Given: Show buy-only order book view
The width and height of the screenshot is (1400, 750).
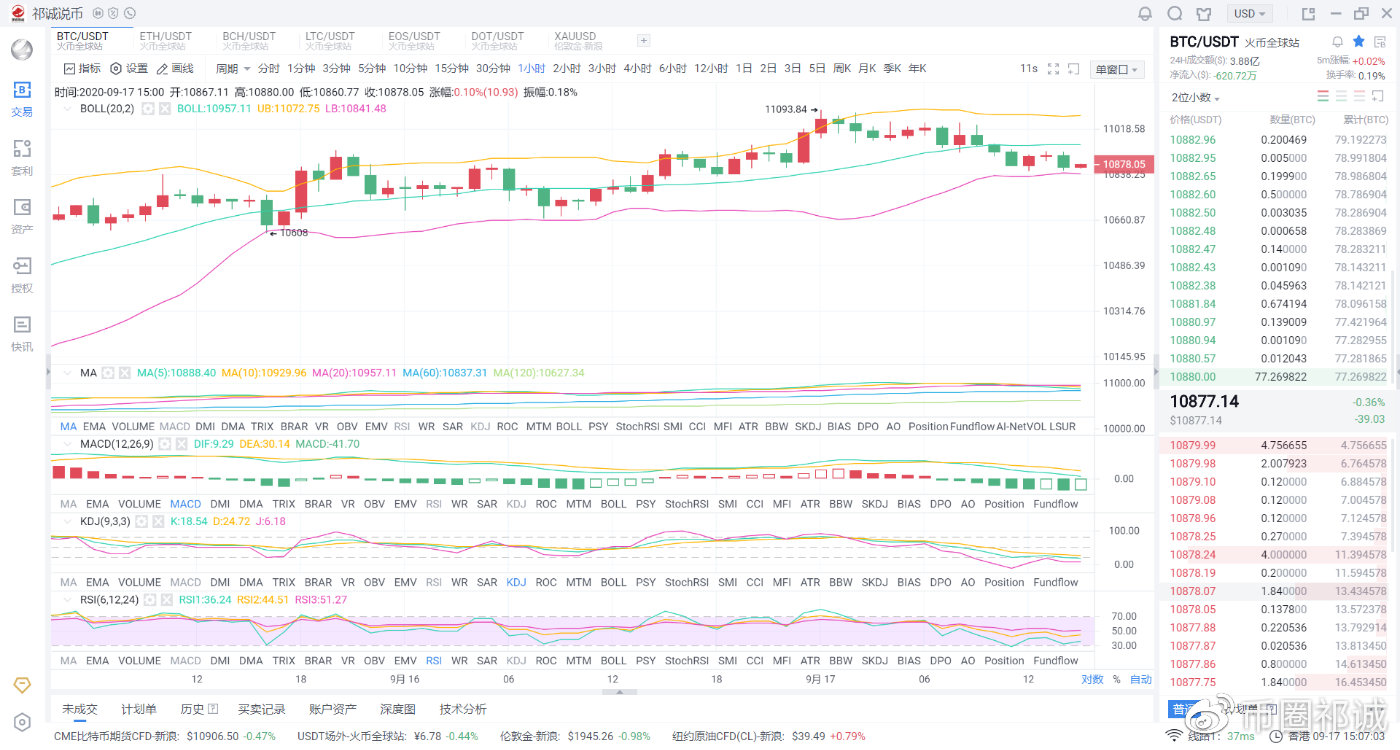Looking at the screenshot, I should pos(1341,96).
